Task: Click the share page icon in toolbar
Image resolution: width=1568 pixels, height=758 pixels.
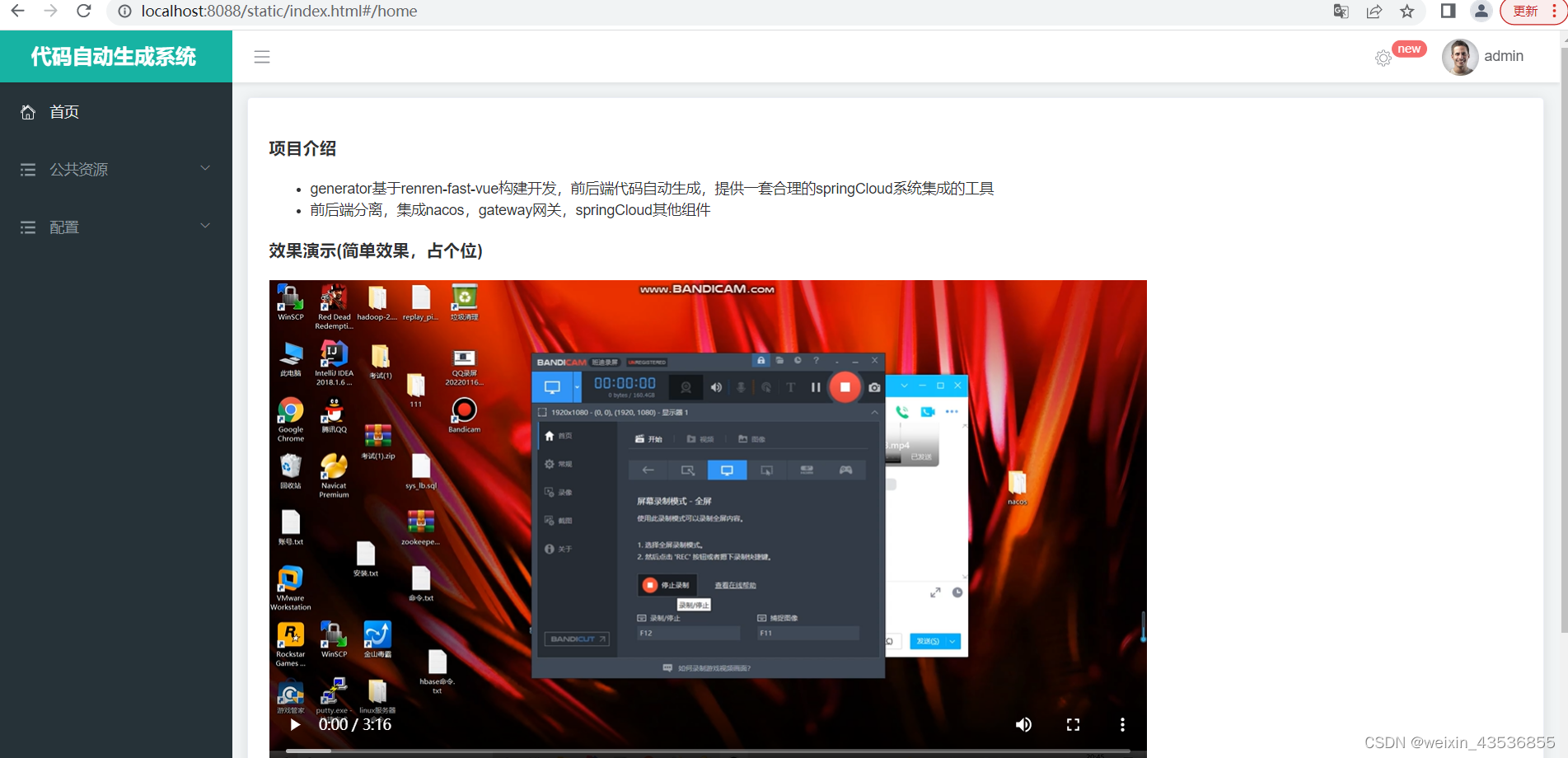Action: (1374, 12)
